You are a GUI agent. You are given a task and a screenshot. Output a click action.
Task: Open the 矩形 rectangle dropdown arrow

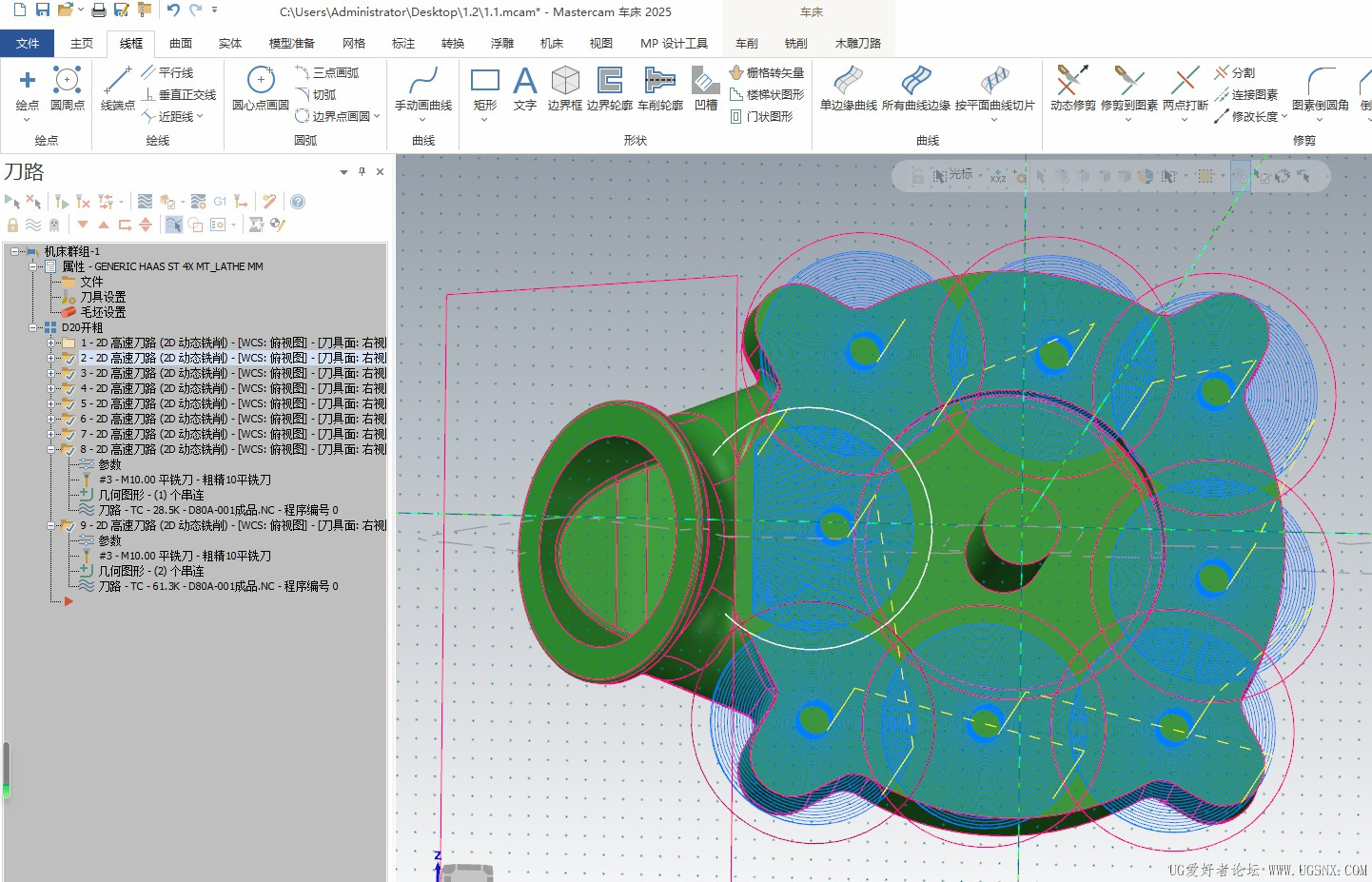tap(484, 121)
